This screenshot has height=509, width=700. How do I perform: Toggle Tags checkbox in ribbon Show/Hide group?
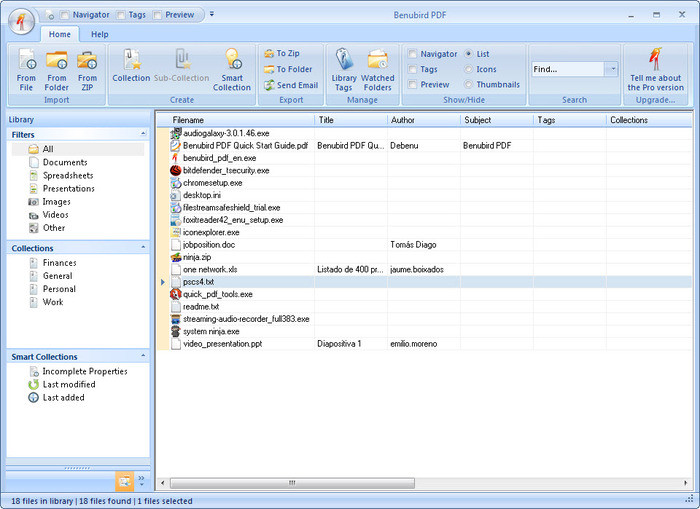pos(413,69)
